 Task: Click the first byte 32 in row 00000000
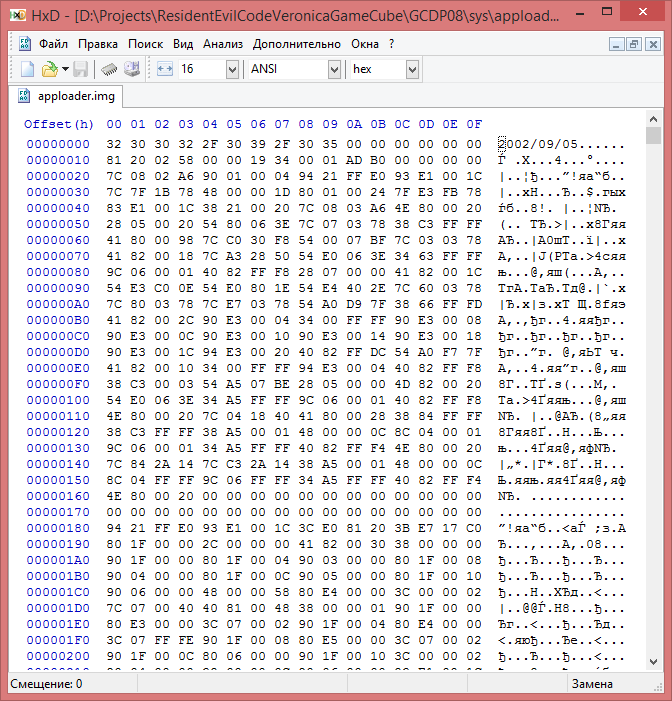click(114, 144)
